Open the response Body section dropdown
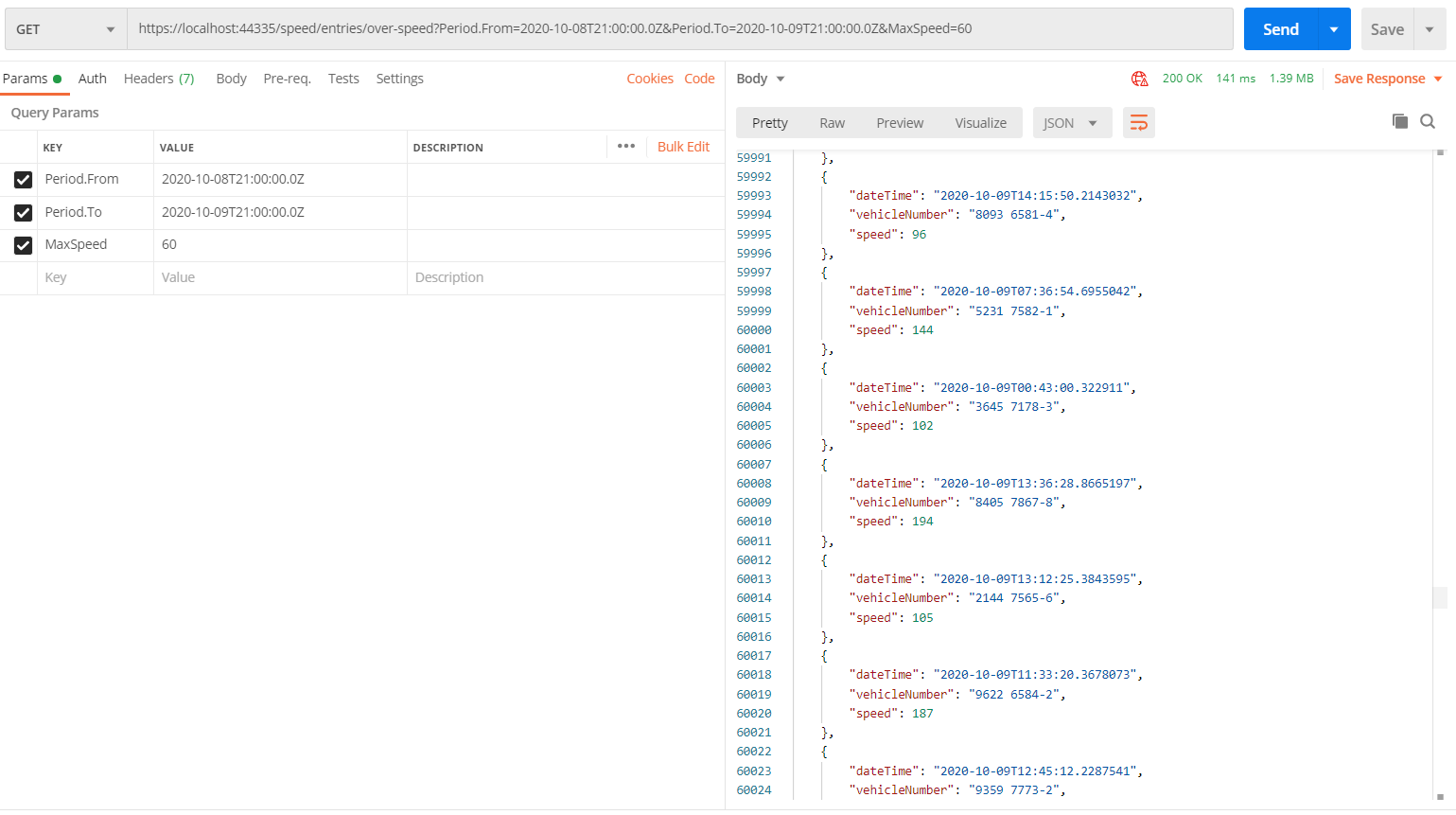This screenshot has width=1456, height=815. (761, 79)
